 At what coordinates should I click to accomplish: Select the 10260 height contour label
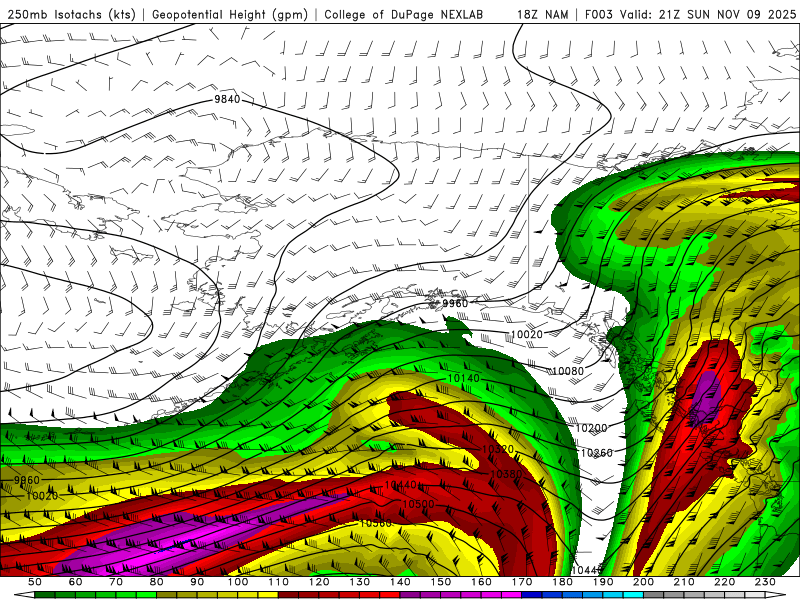click(596, 453)
